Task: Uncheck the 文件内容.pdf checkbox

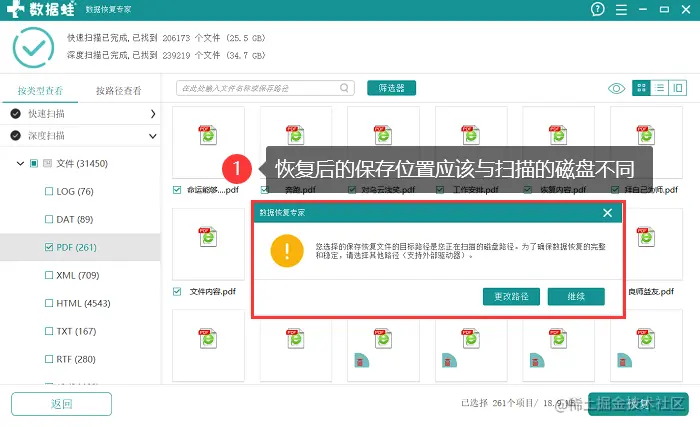Action: point(177,292)
